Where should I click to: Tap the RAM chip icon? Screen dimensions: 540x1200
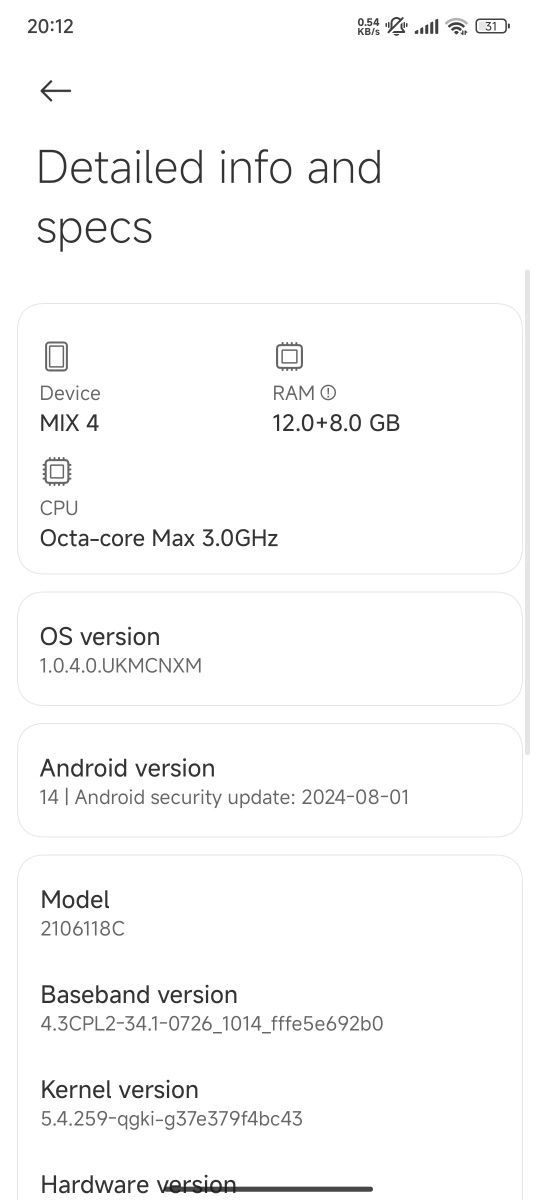[x=290, y=356]
